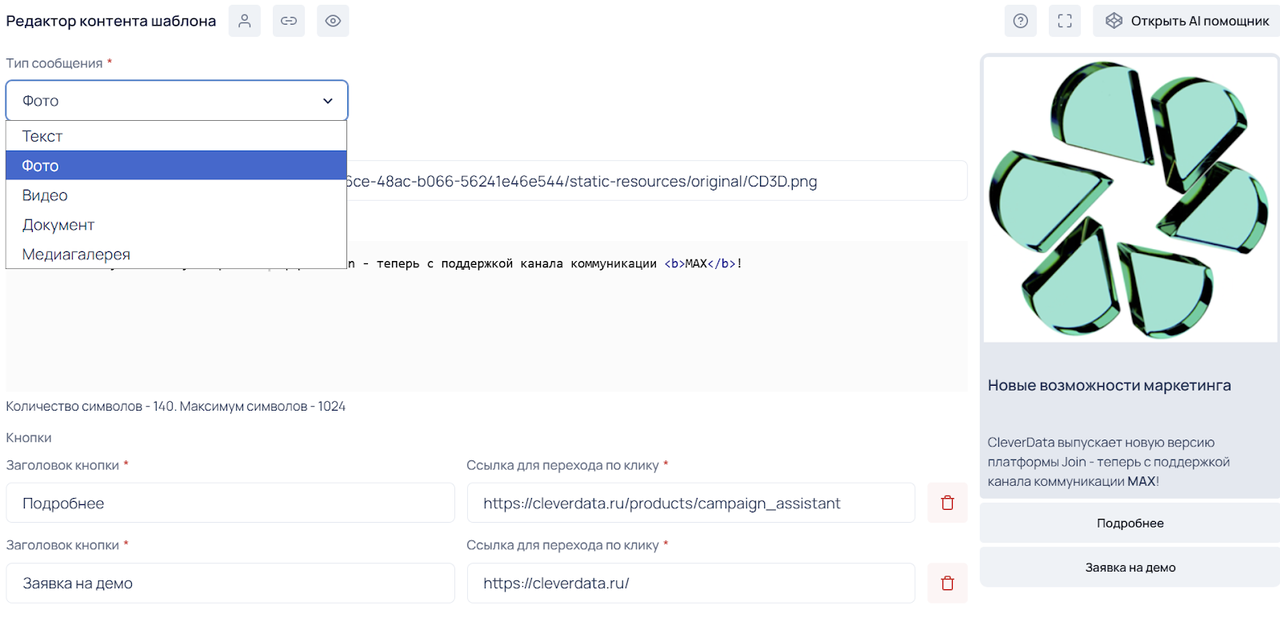1280x618 pixels.
Task: Click the Заявка на демо preview button
Action: (1130, 567)
